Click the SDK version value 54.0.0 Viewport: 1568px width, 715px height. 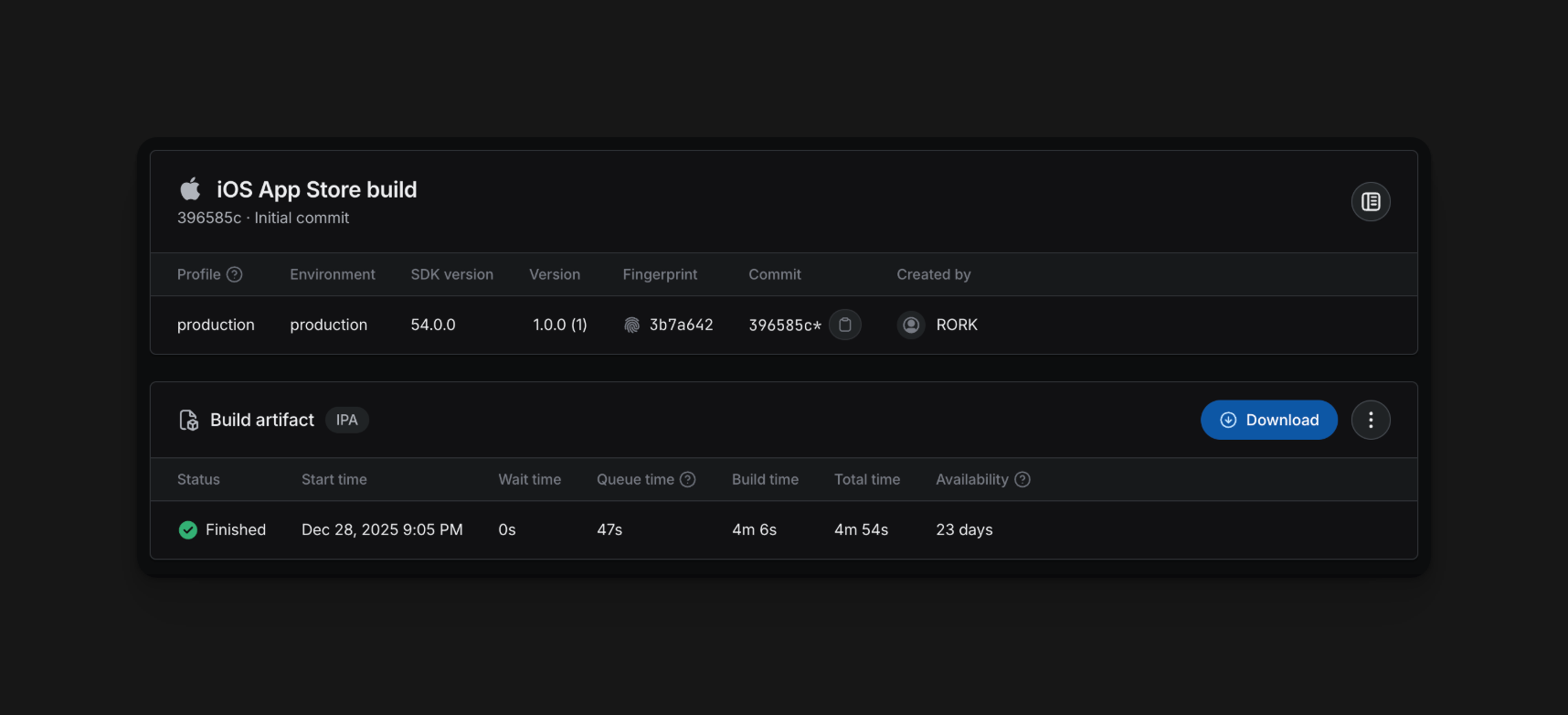[433, 325]
